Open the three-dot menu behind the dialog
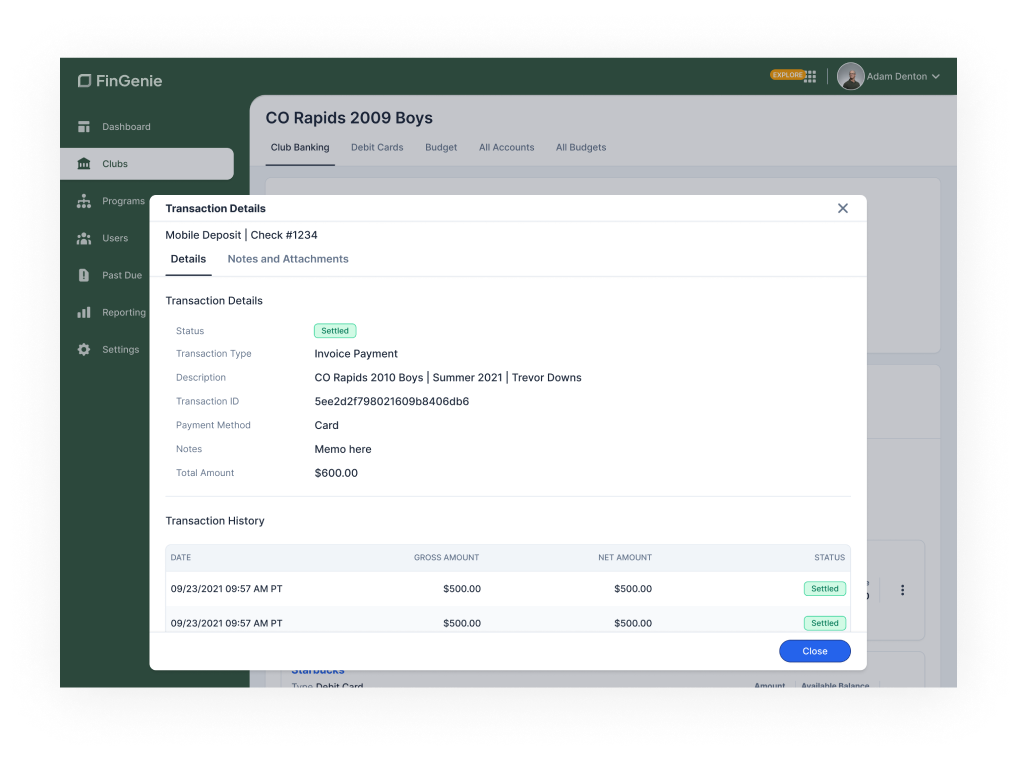Screen dimensions: 1022x759 coord(903,590)
